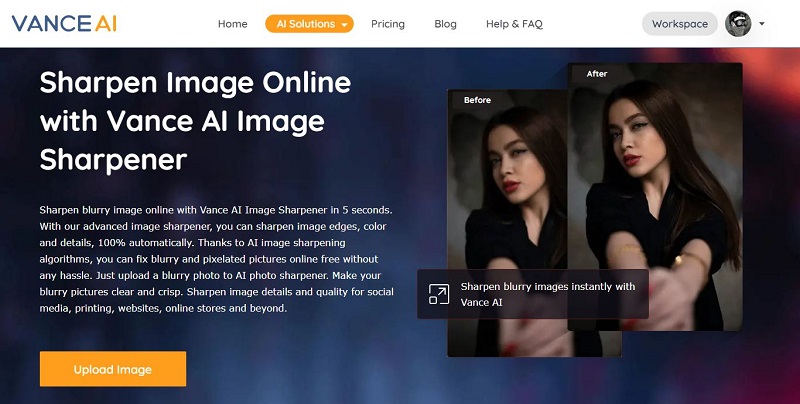Open Help & FAQ
The height and width of the screenshot is (404, 800).
514,24
